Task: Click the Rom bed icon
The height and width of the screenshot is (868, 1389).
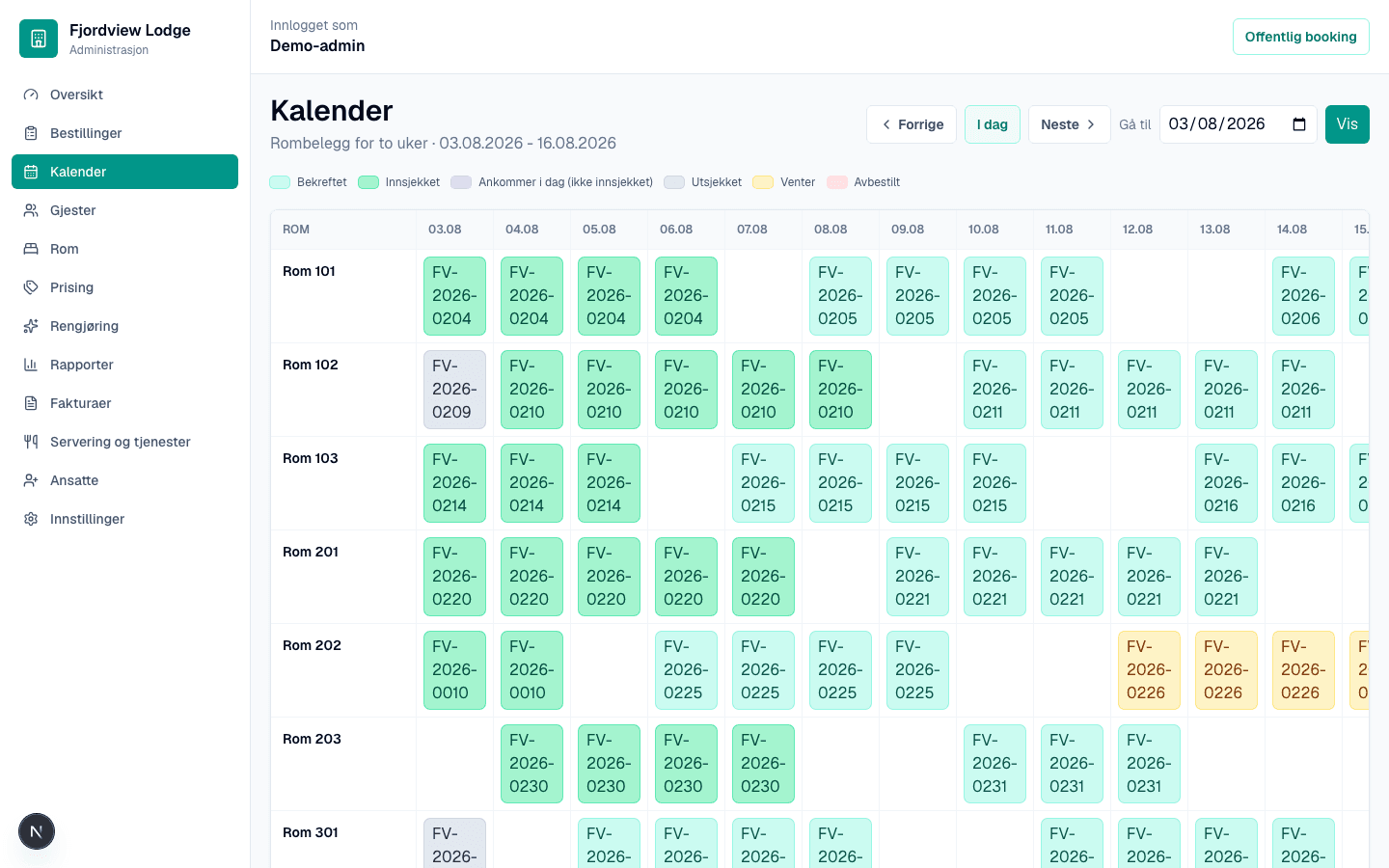Action: (x=31, y=249)
